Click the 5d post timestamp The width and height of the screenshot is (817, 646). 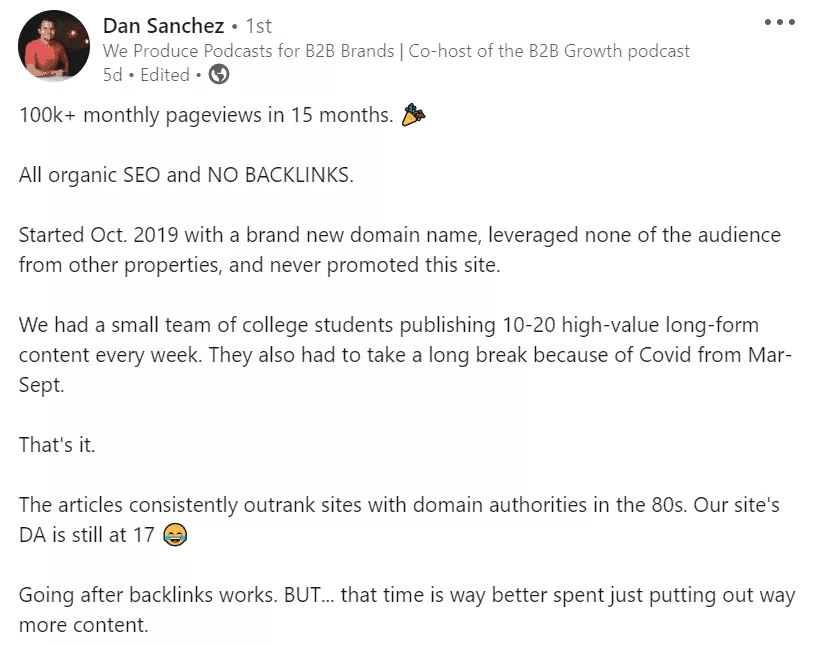[x=112, y=75]
